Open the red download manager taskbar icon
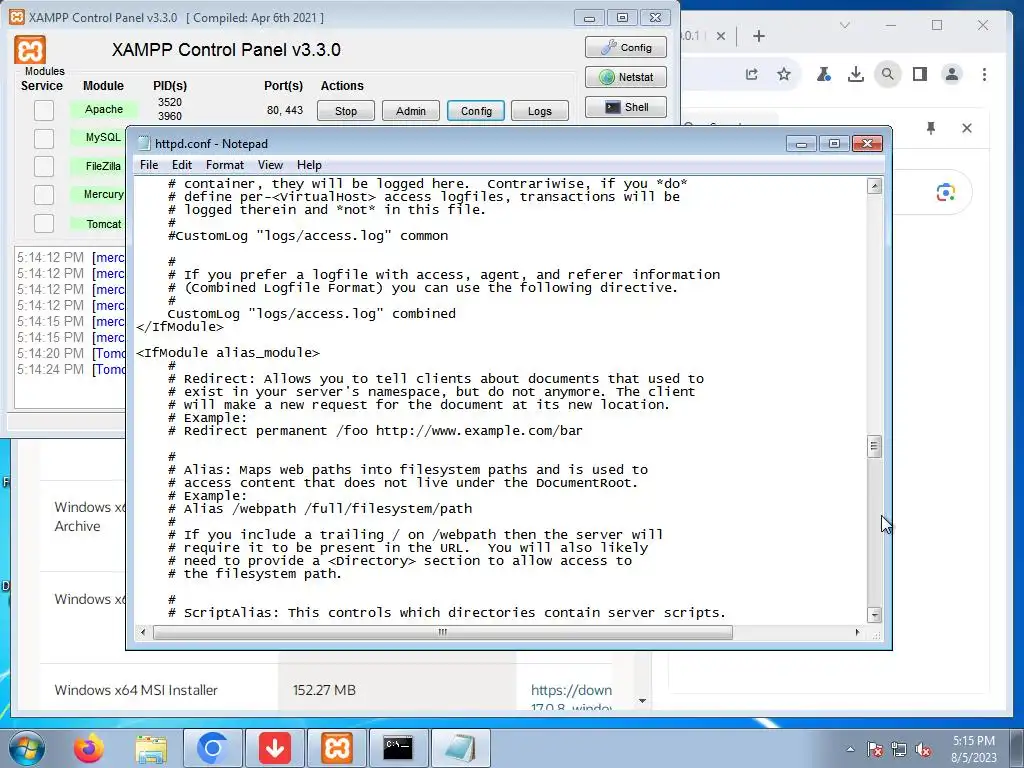The image size is (1024, 768). tap(275, 748)
